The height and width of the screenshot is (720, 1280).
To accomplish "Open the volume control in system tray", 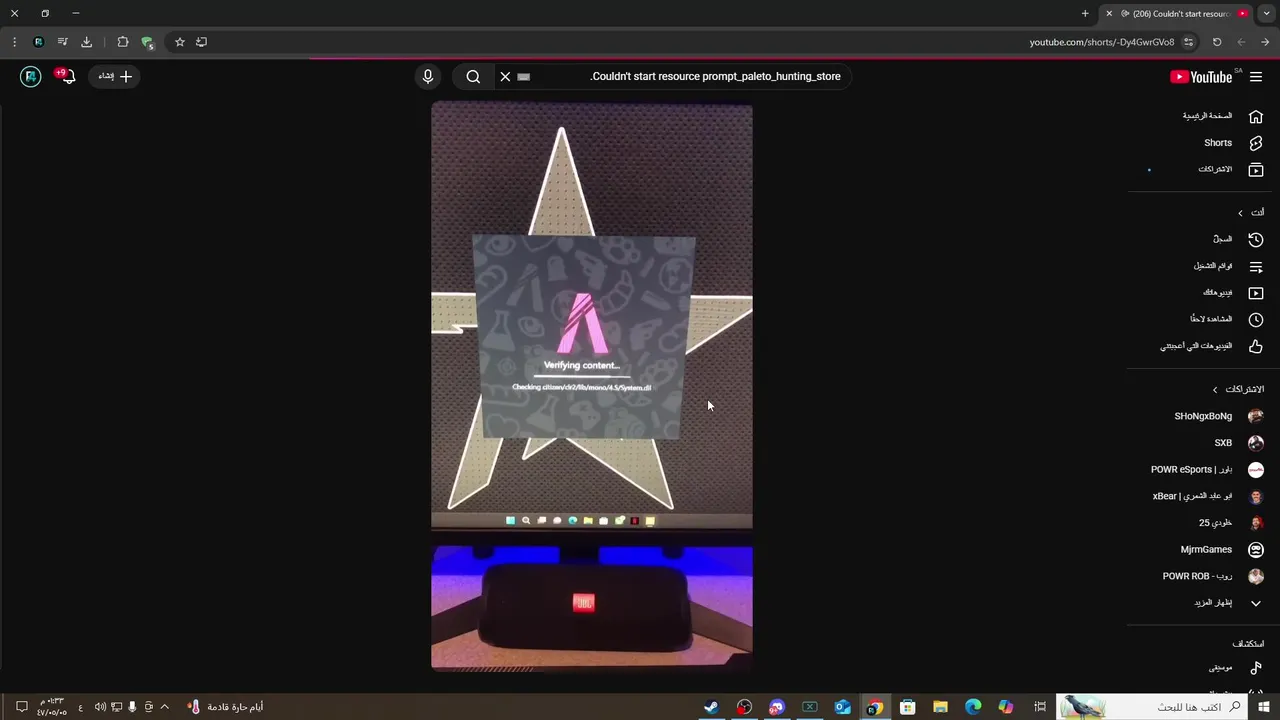I will (x=100, y=707).
